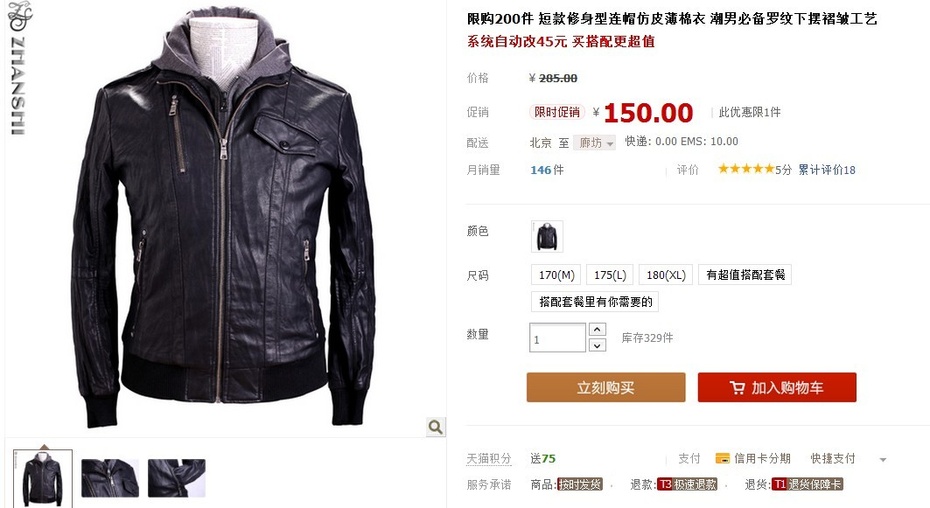
Task: Select the black jacket color swatch
Action: coord(546,236)
